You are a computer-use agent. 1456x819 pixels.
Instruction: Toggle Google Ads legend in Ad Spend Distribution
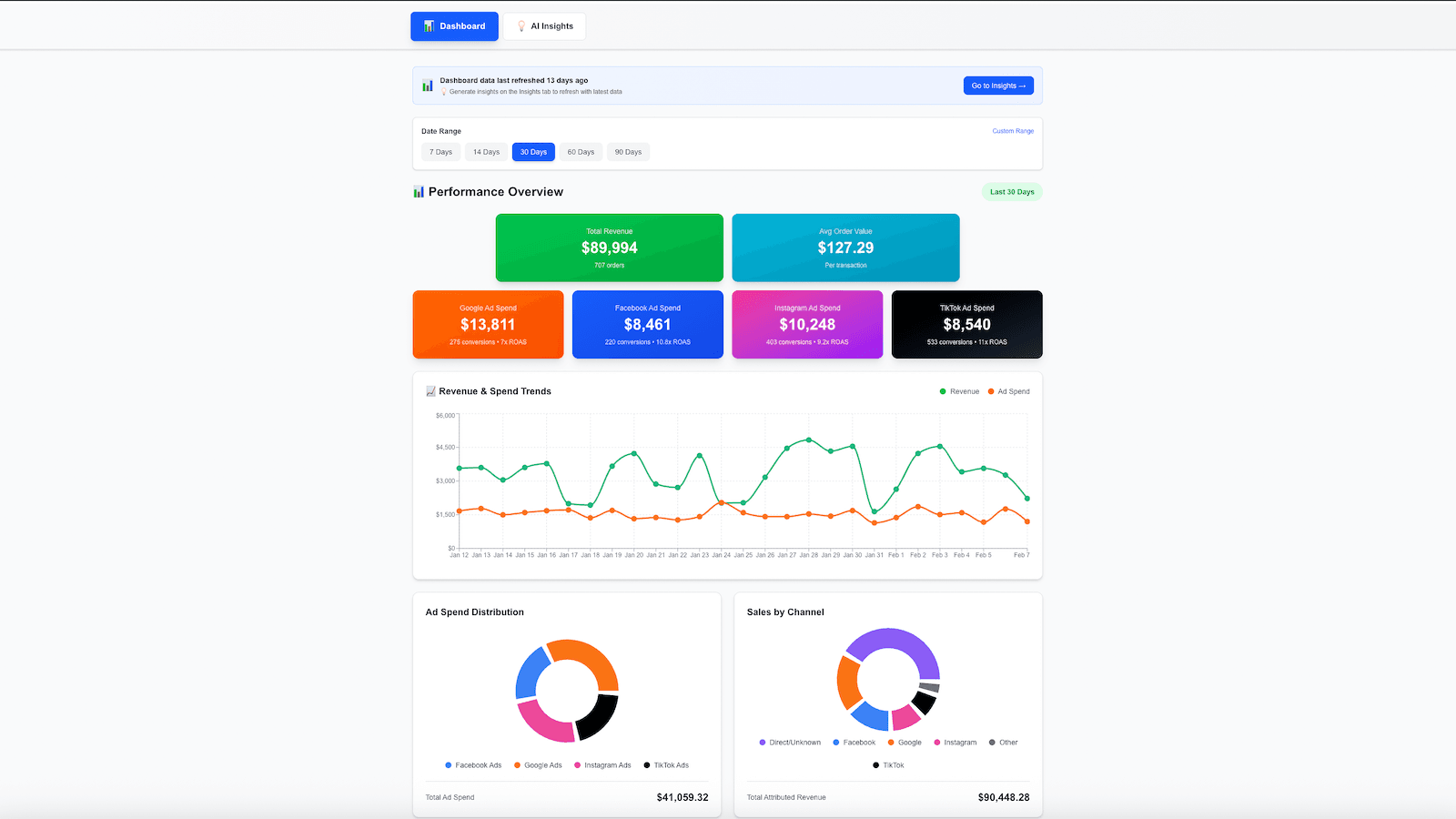click(538, 765)
